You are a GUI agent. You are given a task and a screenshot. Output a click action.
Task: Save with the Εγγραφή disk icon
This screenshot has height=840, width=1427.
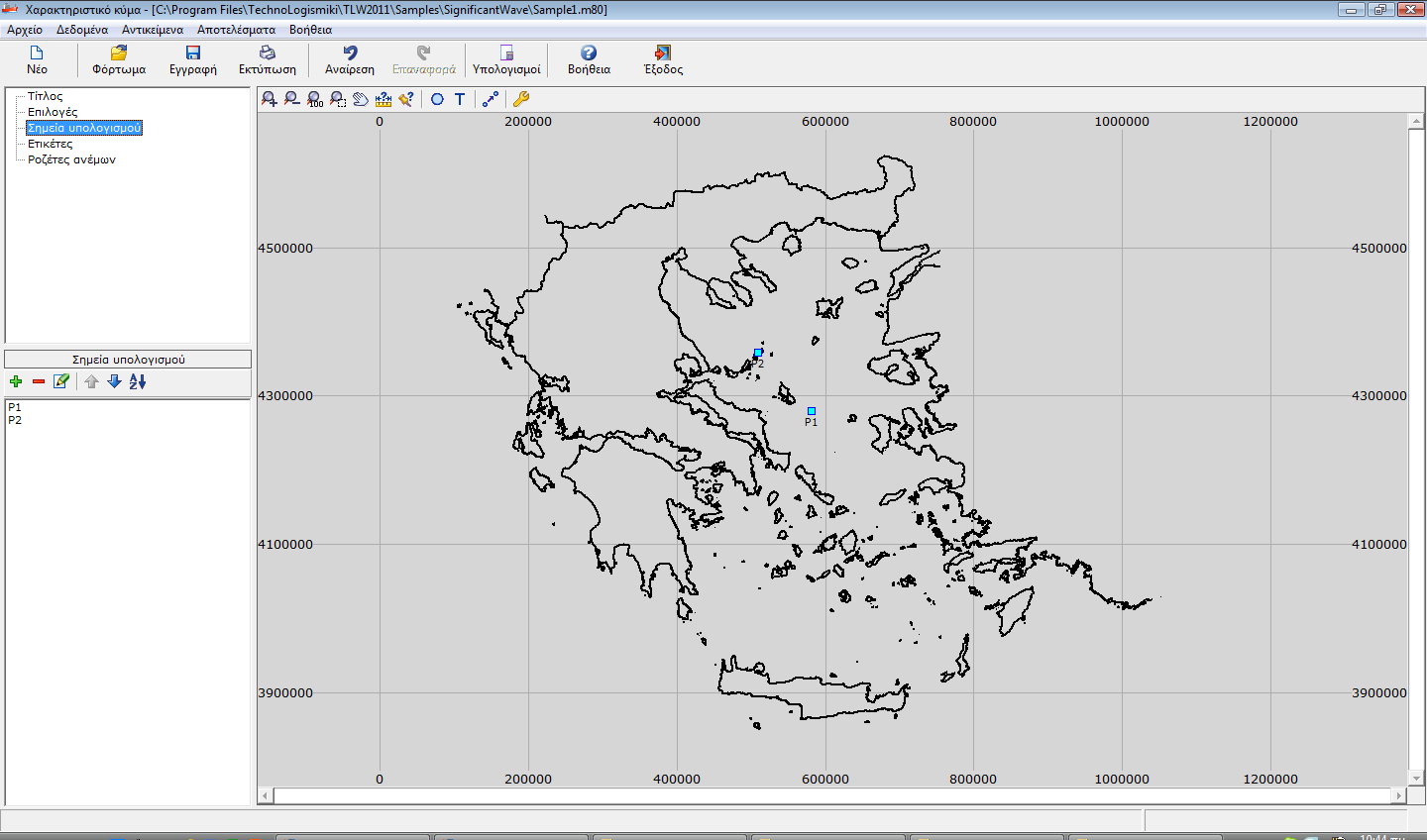click(193, 52)
